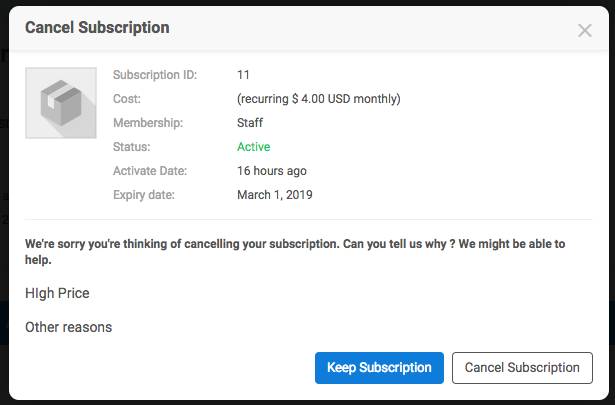Click the recurring $4.00 USD monthly cost
The image size is (615, 405).
[319, 99]
